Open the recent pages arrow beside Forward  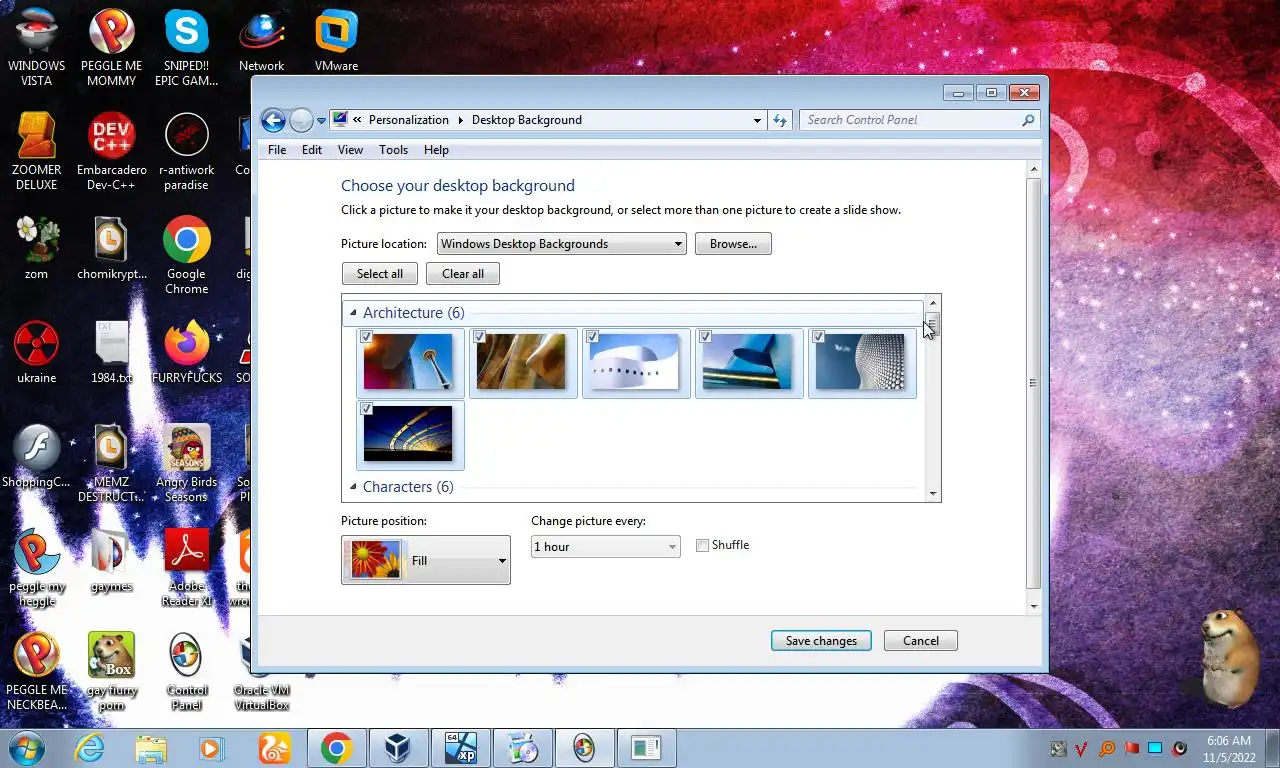point(321,120)
